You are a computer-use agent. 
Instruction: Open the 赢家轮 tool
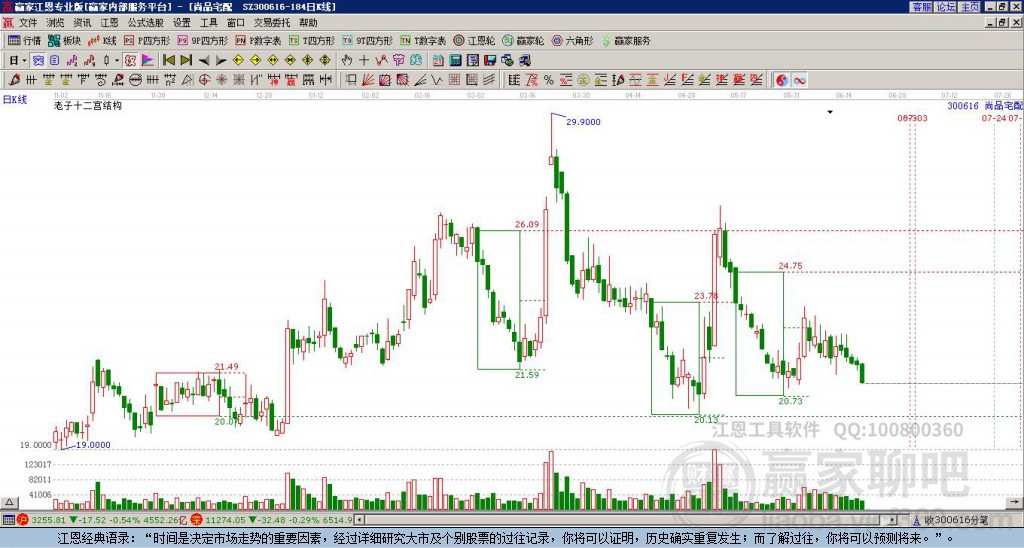point(523,40)
